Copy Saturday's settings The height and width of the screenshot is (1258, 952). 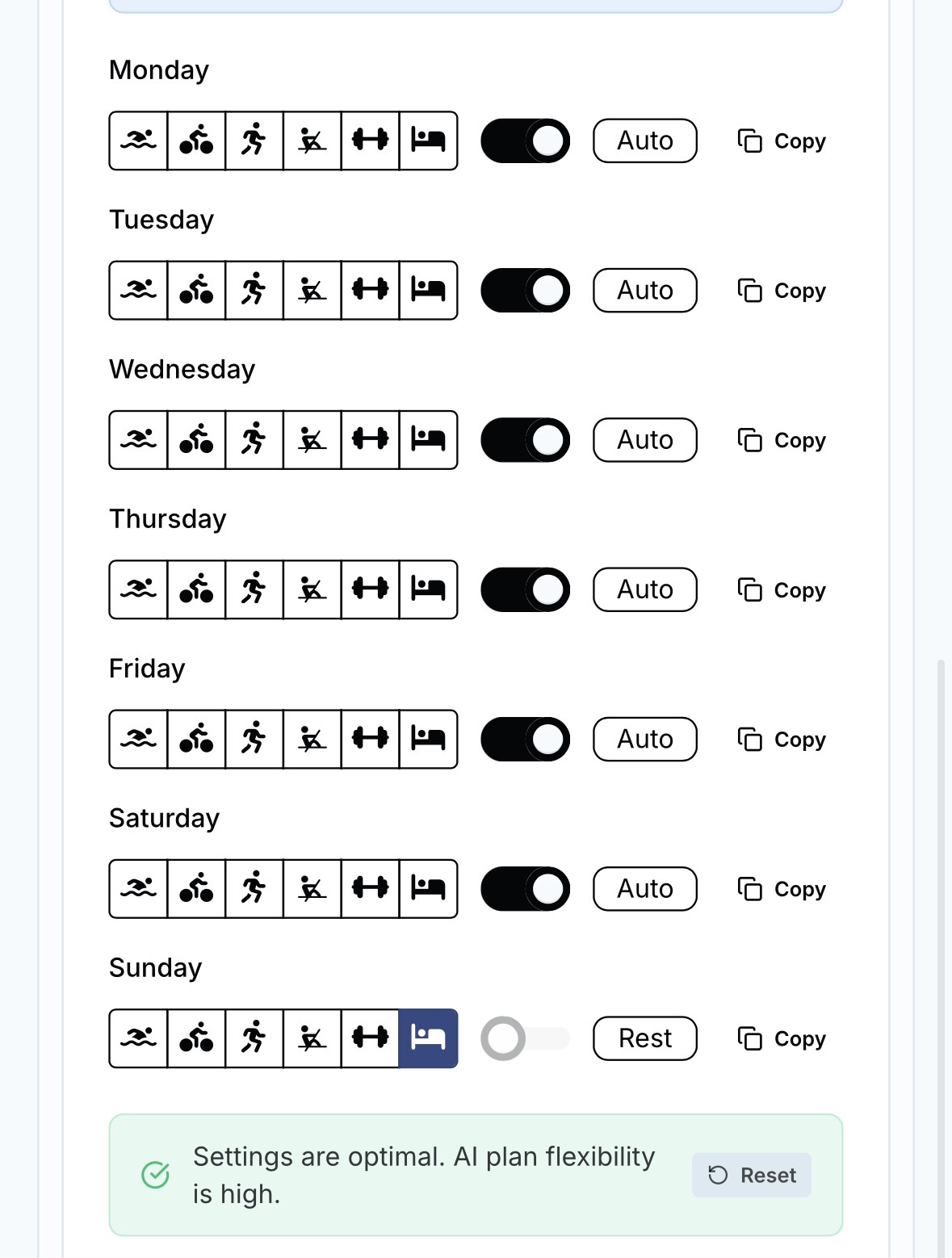(x=782, y=888)
